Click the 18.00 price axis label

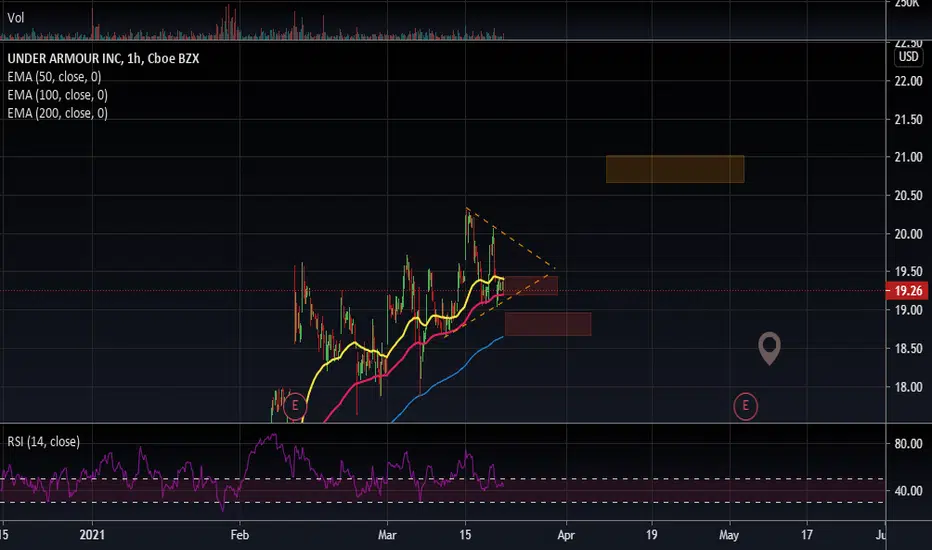coord(908,387)
